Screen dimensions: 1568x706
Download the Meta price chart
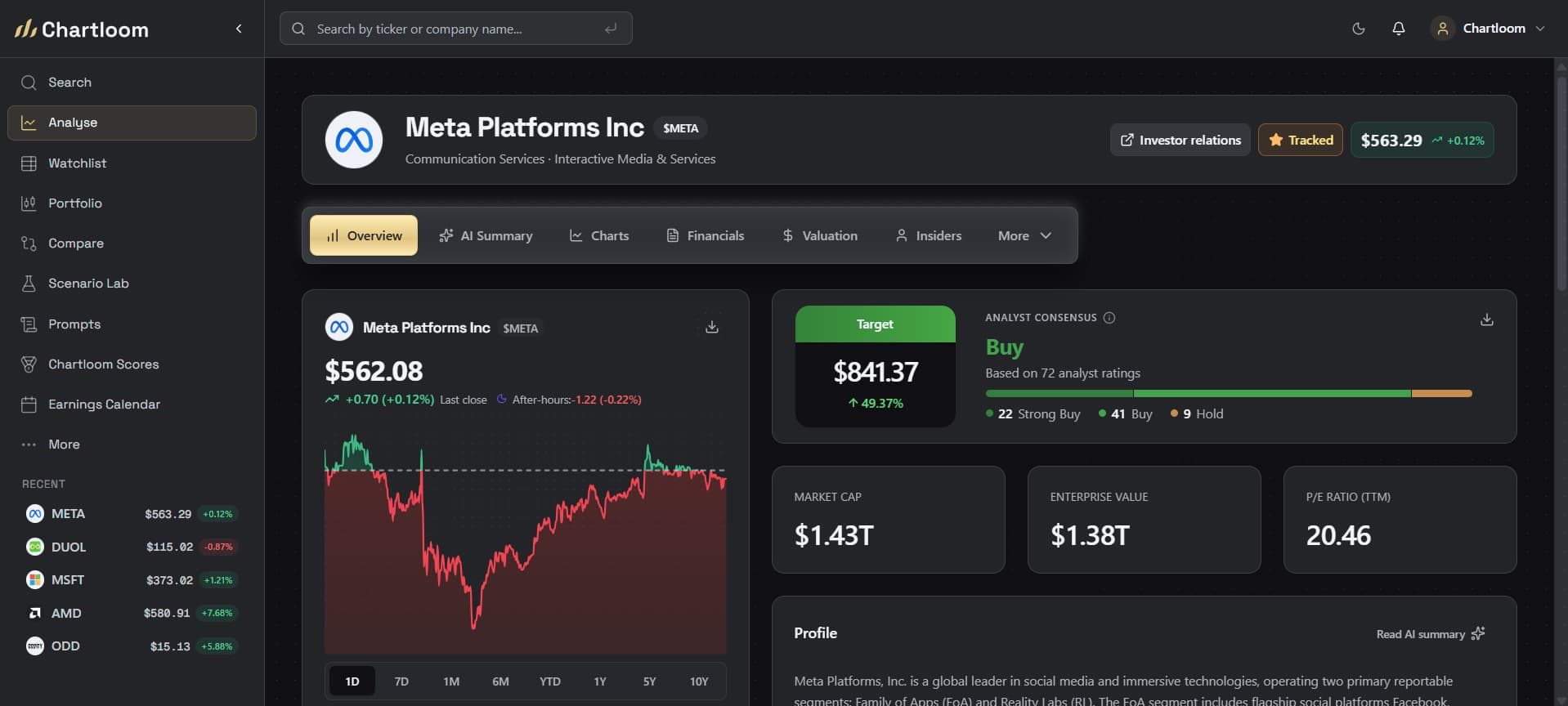click(712, 327)
